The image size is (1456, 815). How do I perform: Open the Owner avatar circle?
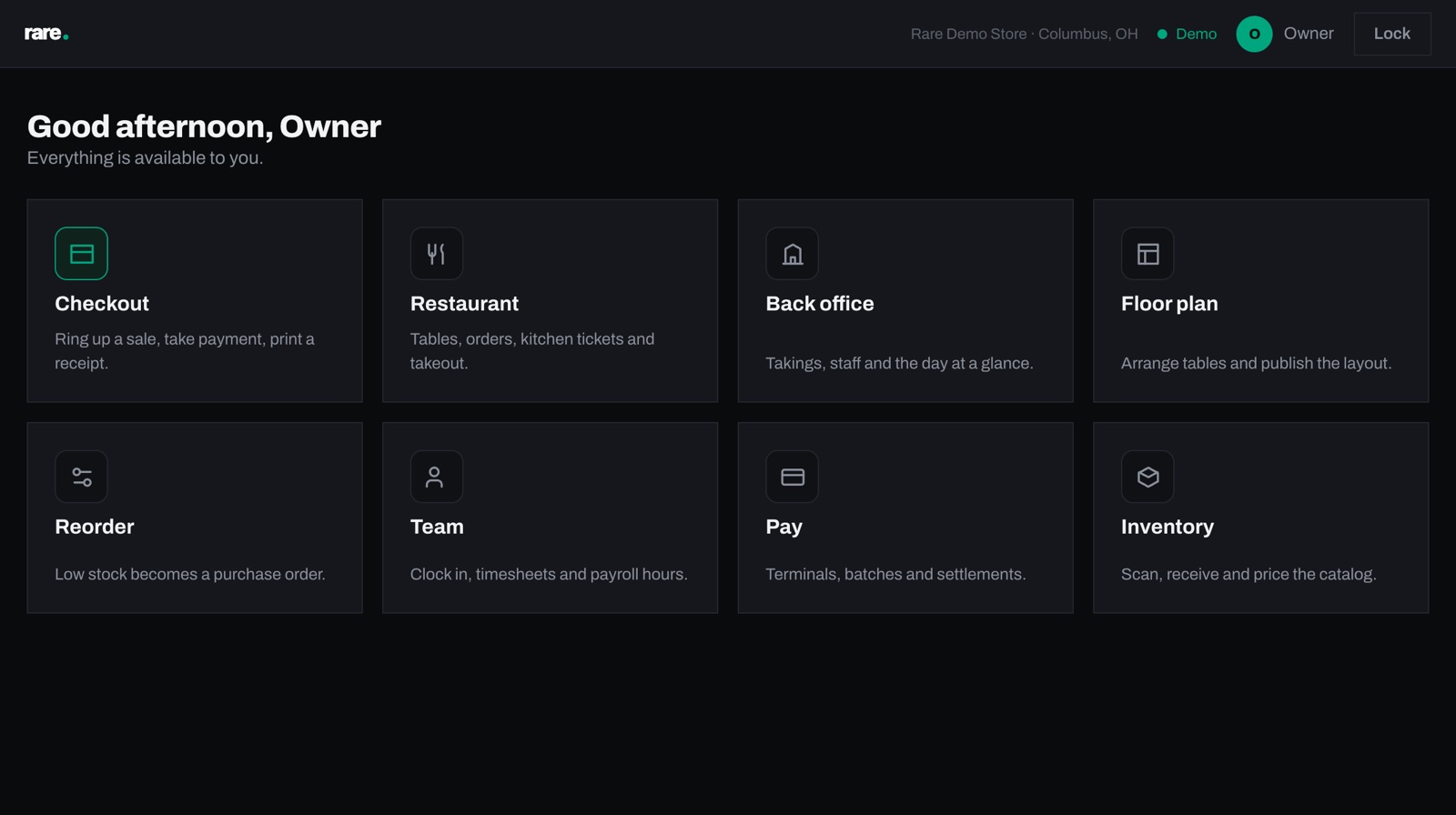(1254, 34)
